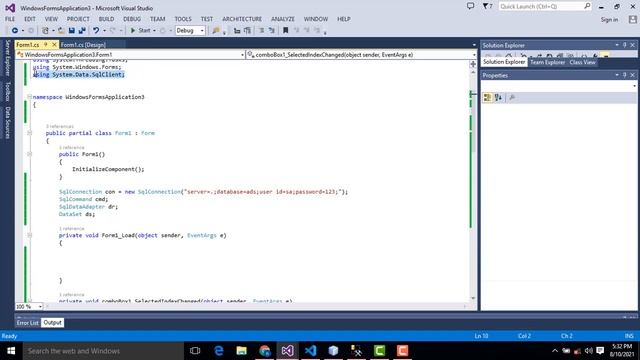Open the TEAM menu
The image size is (640, 360).
click(157, 19)
